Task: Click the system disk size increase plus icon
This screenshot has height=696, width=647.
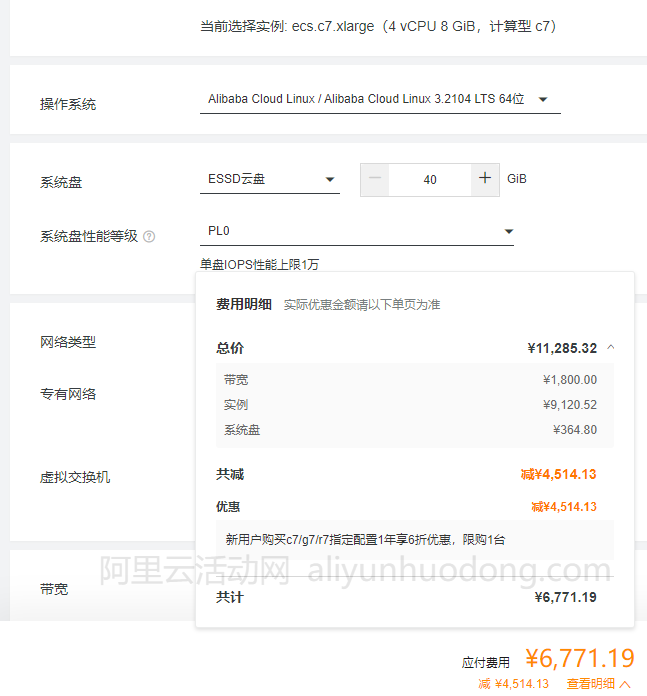Action: 485,178
